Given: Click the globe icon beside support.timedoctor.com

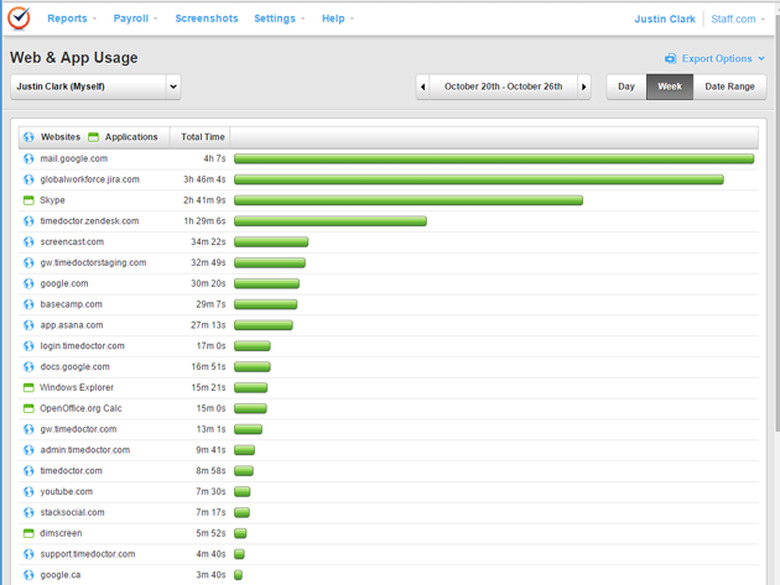Looking at the screenshot, I should coord(29,554).
